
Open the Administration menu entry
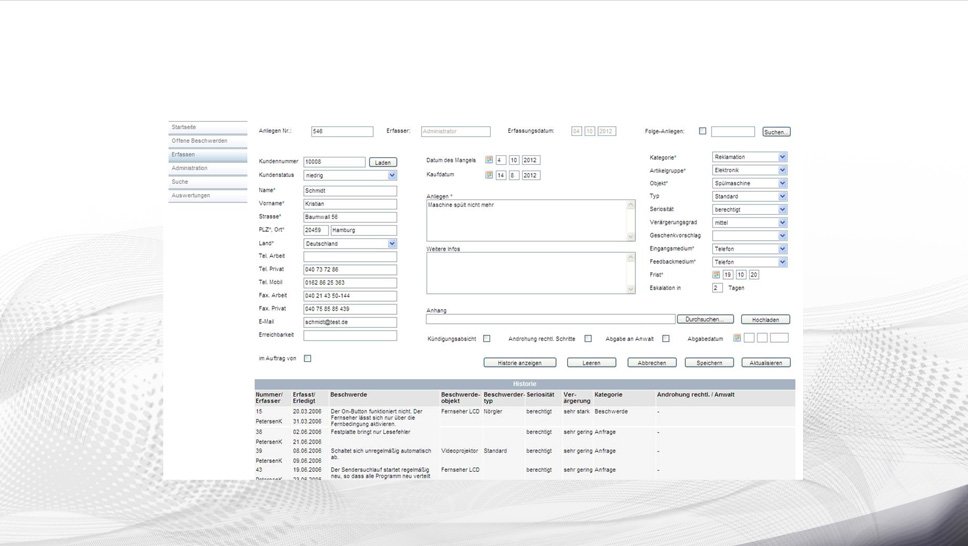point(207,168)
